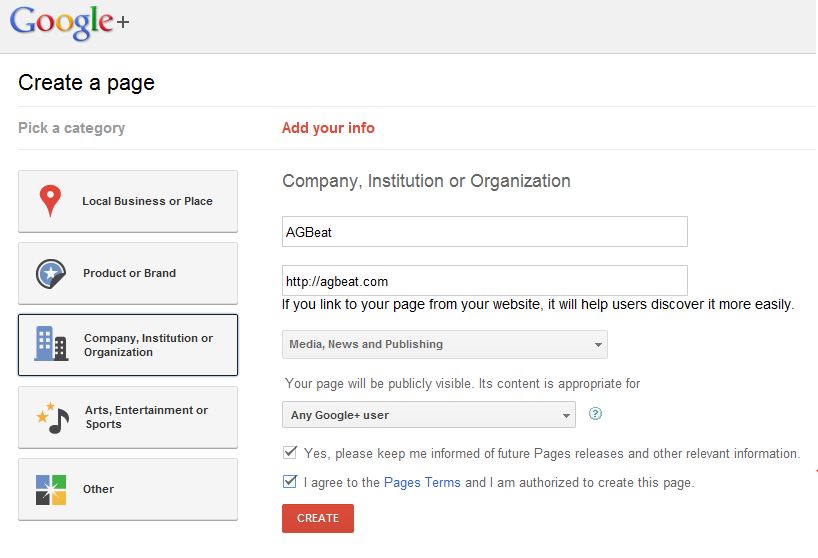
Task: Open the Media, News and Publishing dropdown
Action: tap(444, 344)
